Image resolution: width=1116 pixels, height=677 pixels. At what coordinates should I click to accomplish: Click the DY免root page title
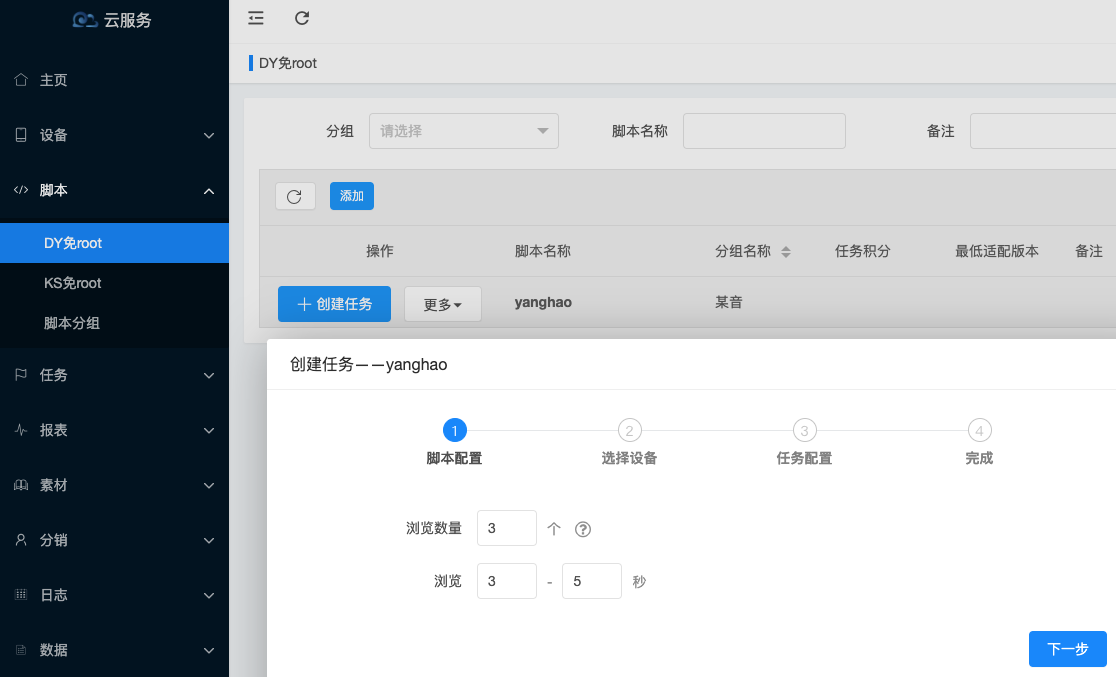288,63
